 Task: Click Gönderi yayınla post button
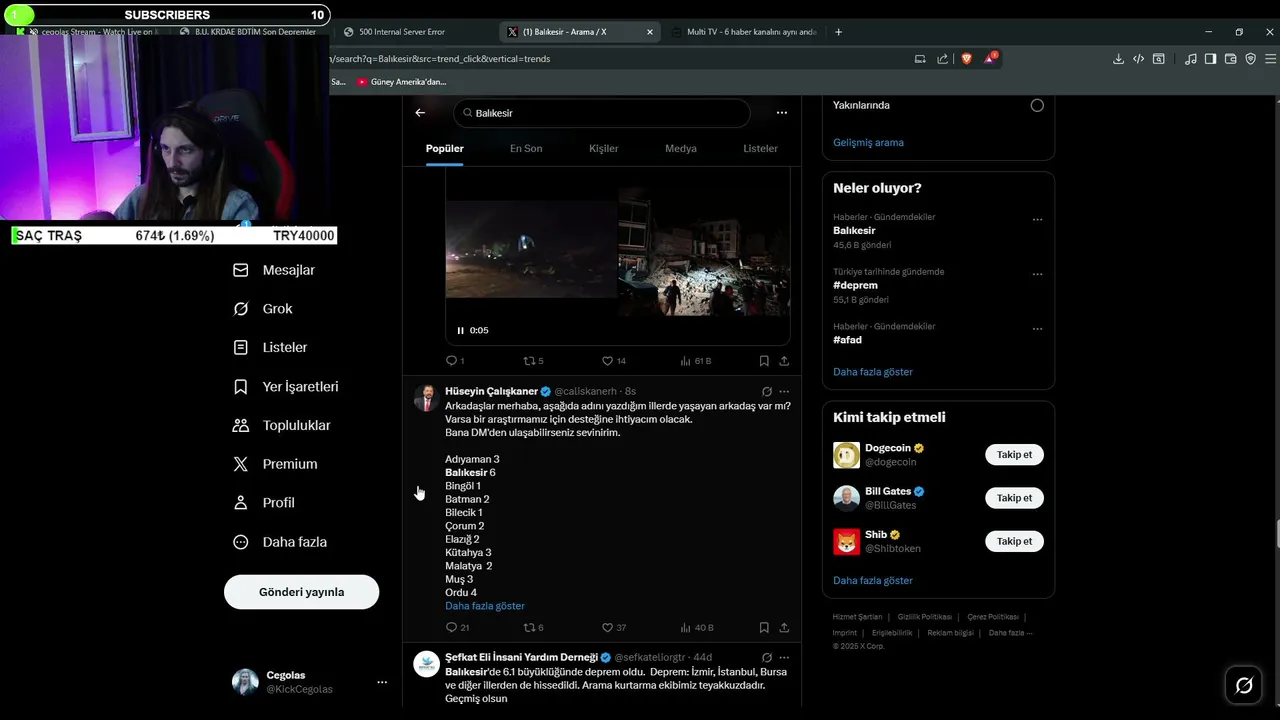click(301, 592)
